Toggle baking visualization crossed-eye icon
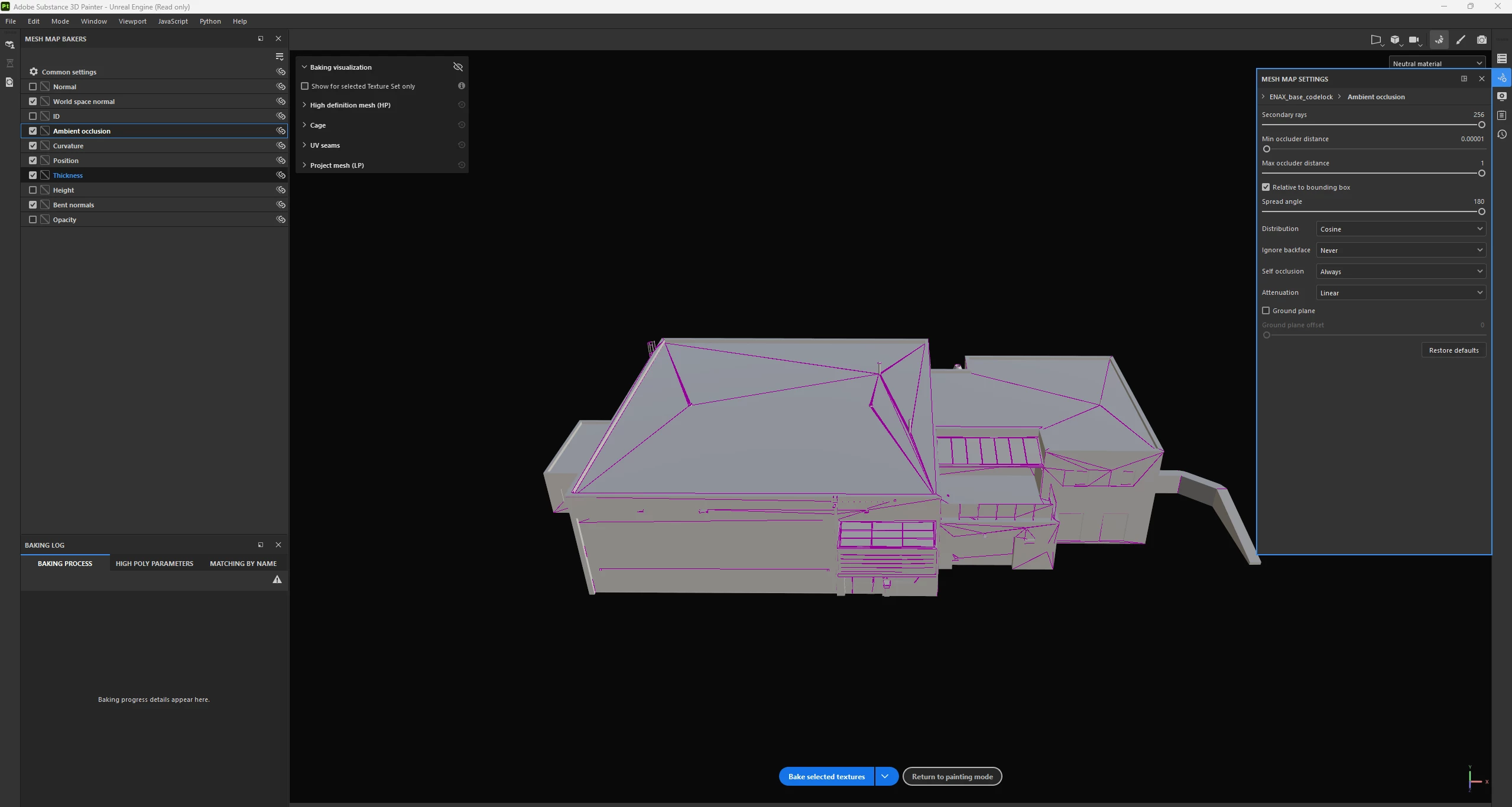 [458, 67]
